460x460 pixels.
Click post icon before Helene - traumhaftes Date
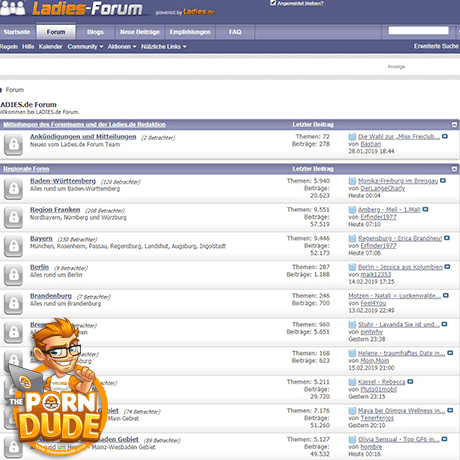pos(352,353)
